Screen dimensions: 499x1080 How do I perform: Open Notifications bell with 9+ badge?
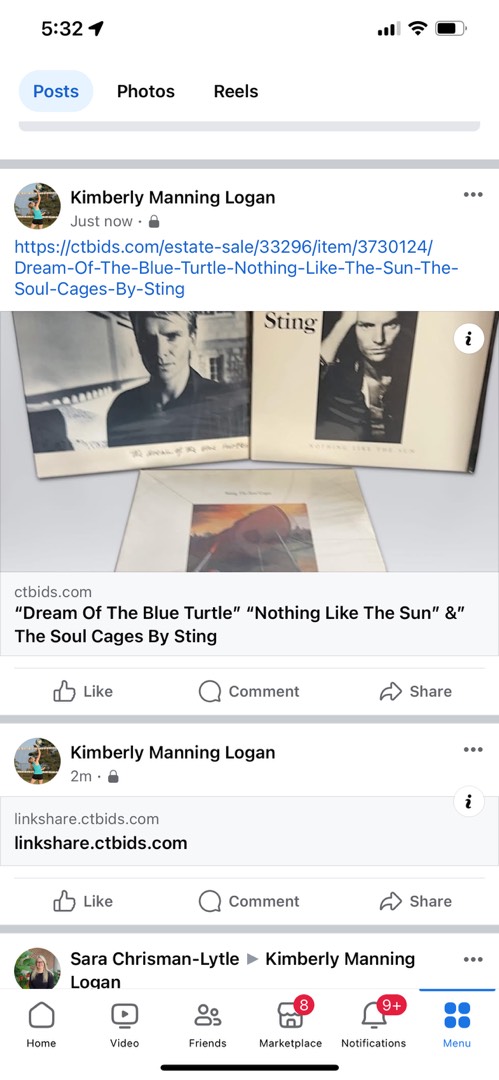coord(374,1023)
